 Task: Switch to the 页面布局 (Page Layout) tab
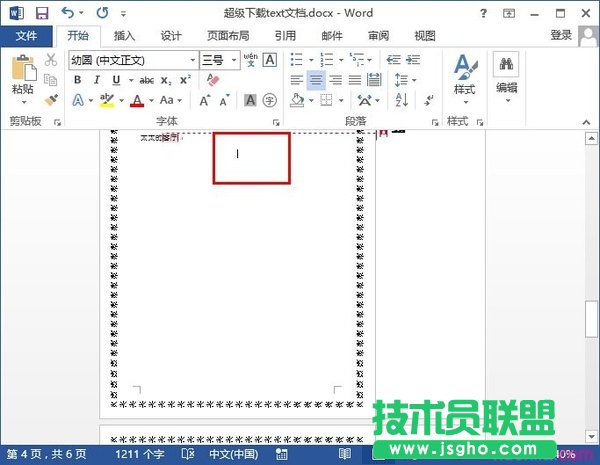(x=228, y=36)
